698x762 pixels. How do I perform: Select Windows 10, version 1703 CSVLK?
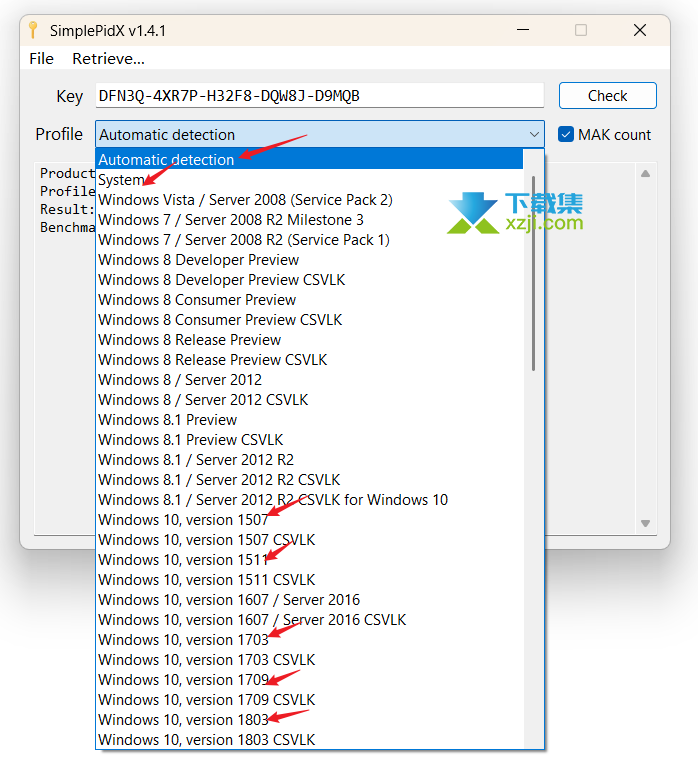click(x=310, y=659)
